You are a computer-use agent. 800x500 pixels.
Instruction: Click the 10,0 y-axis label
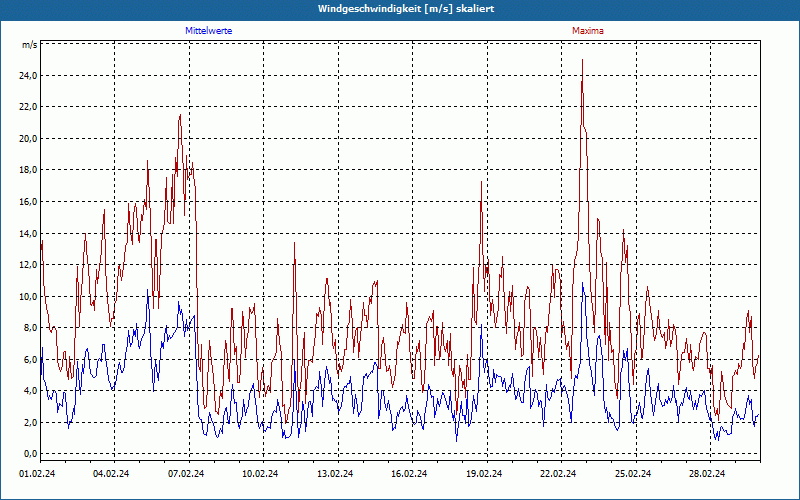(29, 296)
